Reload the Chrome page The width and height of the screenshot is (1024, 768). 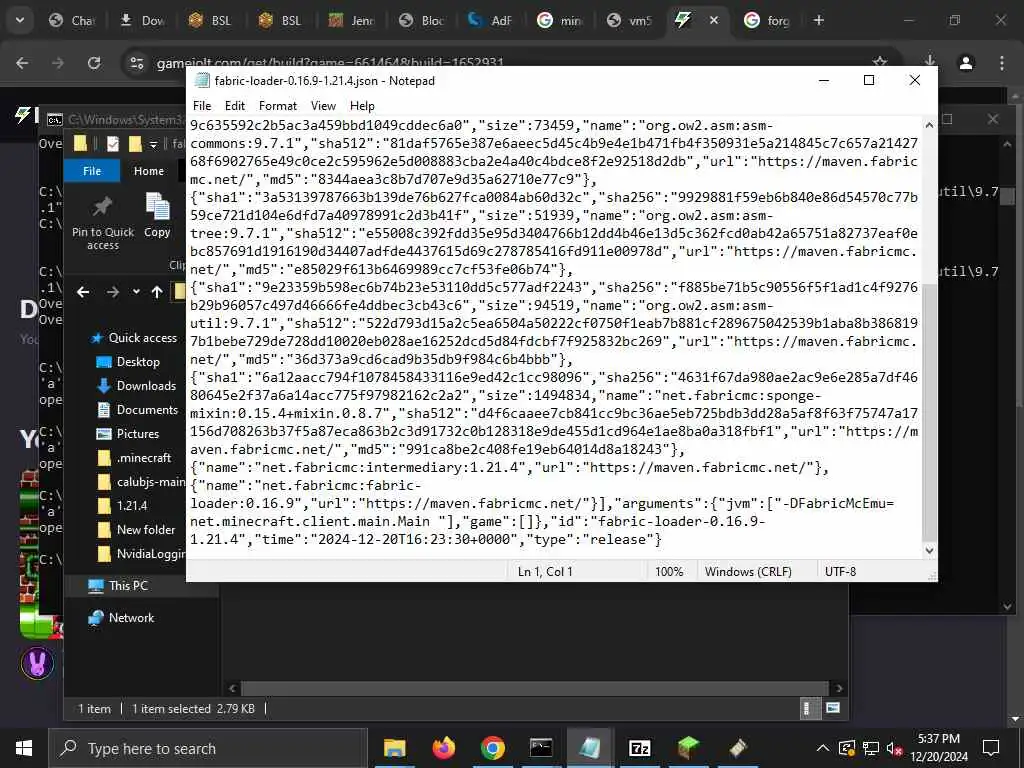94,63
